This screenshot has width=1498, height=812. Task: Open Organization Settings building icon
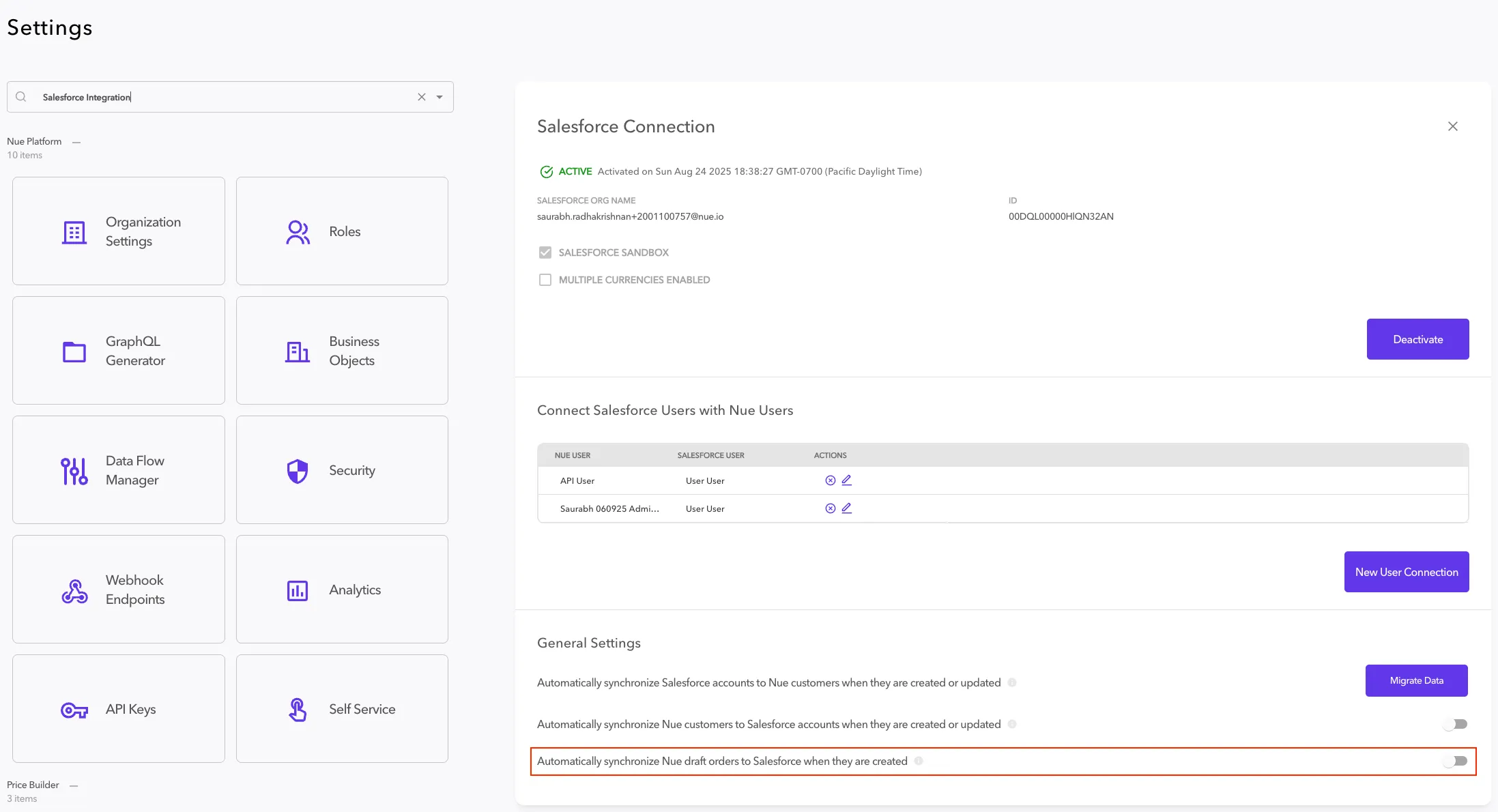coord(74,232)
